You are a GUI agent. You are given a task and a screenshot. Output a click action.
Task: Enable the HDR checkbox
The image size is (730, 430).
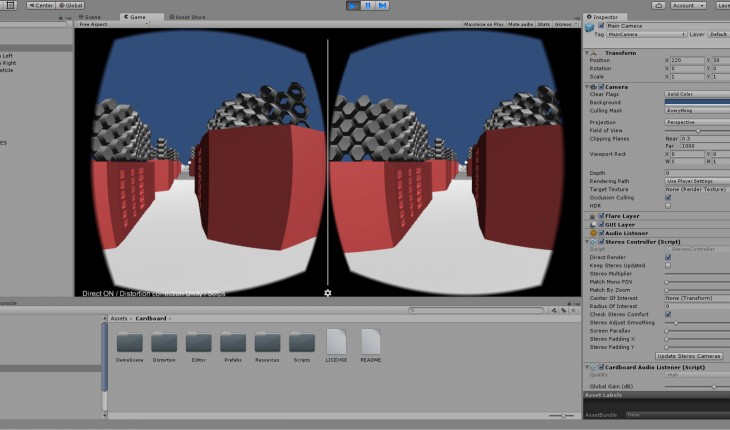coord(668,205)
